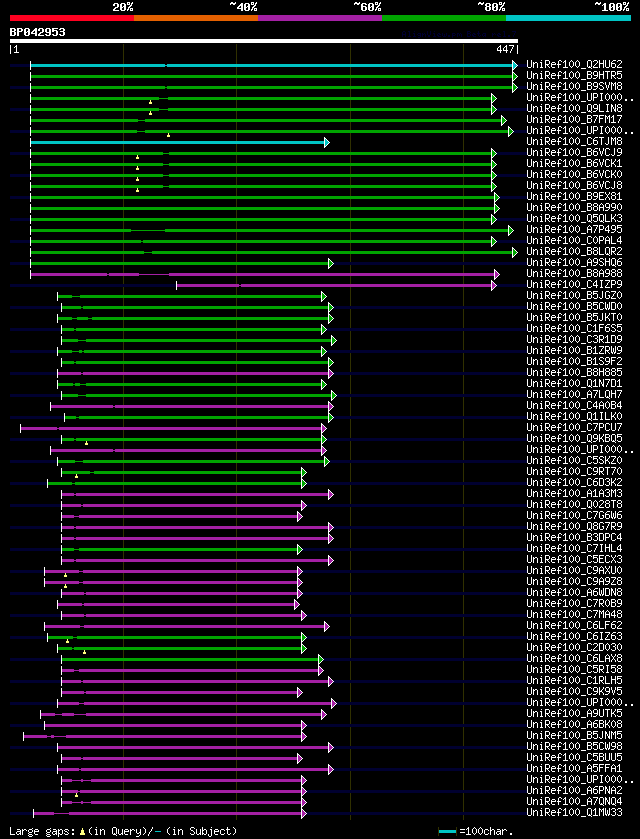The height and width of the screenshot is (839, 640).
Task: Click the purple alignment bar of UniRef100_C4IZP9
Action: coord(336,285)
